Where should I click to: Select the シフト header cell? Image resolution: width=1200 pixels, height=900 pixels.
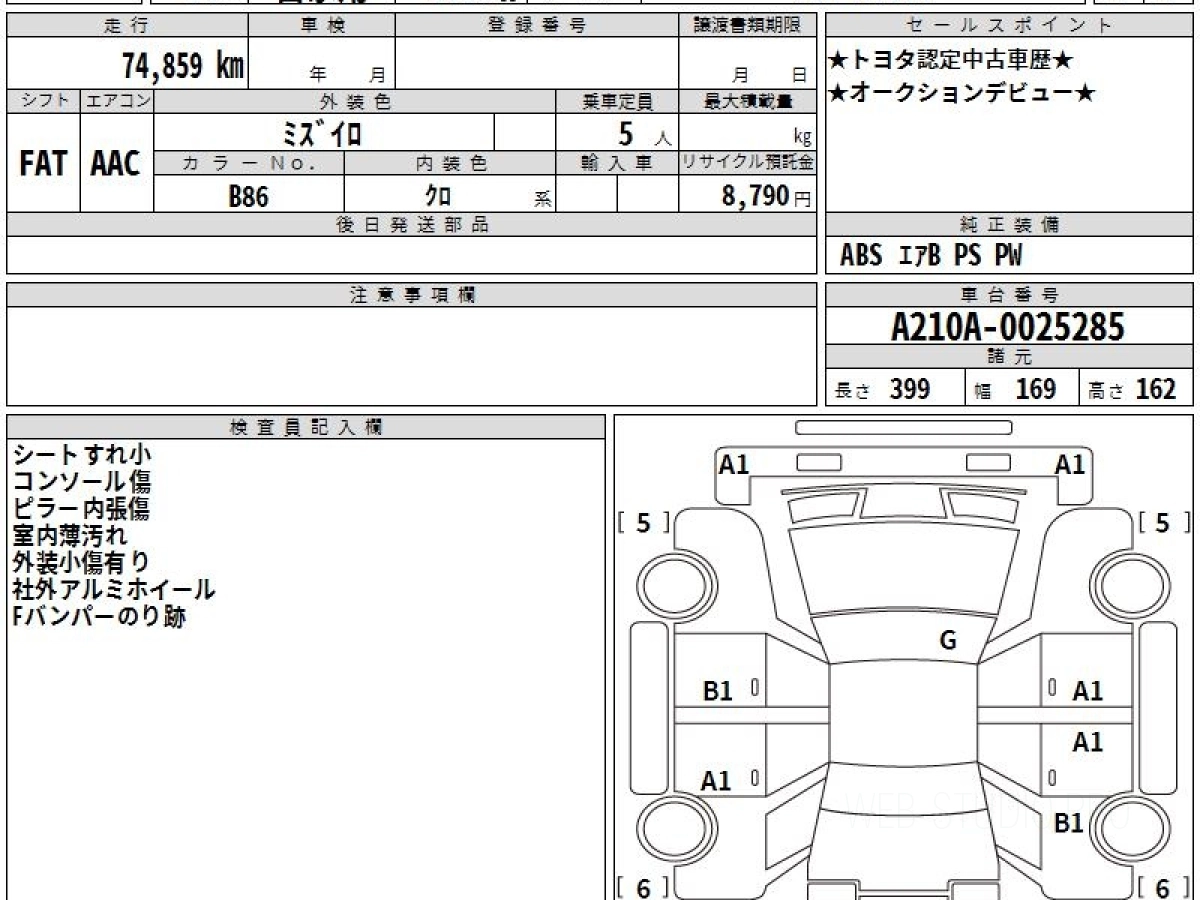point(43,101)
